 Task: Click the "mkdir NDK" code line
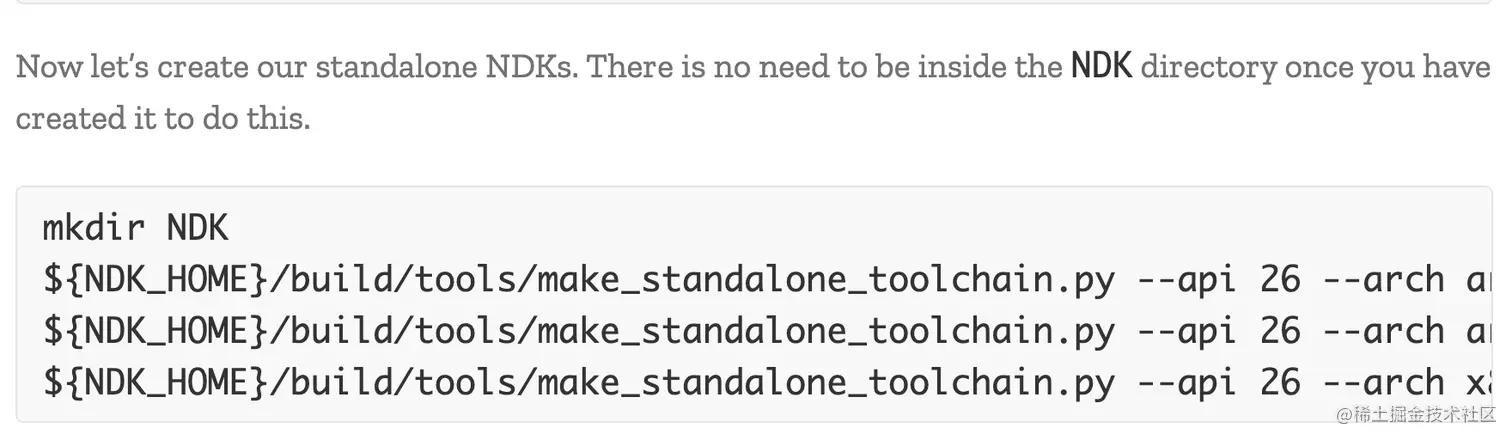pyautogui.click(x=136, y=228)
